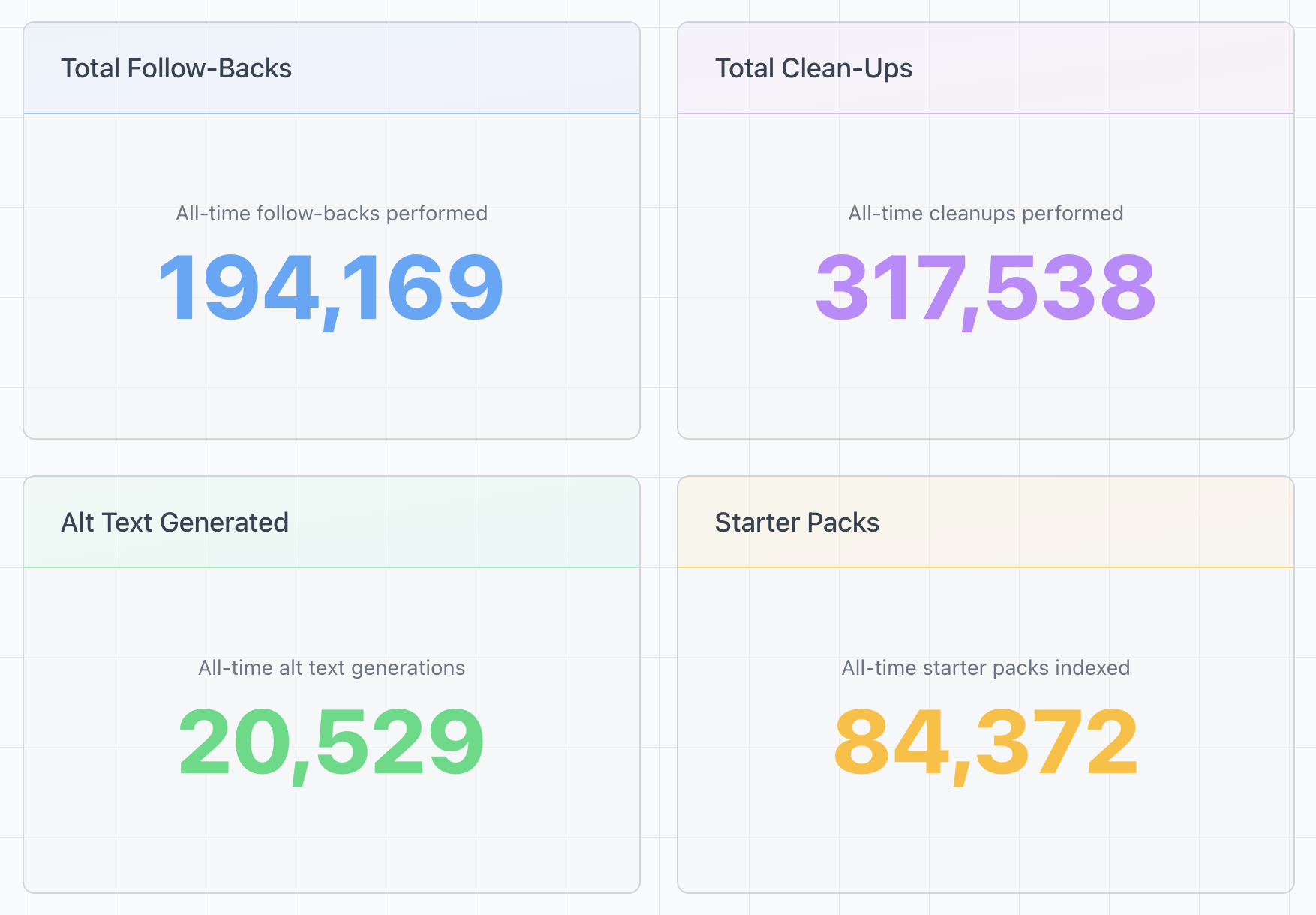Select the 'All-time cleanups performed' label

[986, 213]
